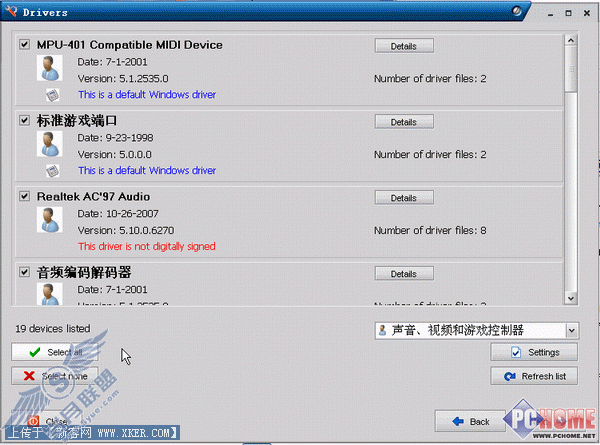Click MPU-401's 'This is a default Windows driver' text
Image resolution: width=600 pixels, height=445 pixels.
pos(147,95)
